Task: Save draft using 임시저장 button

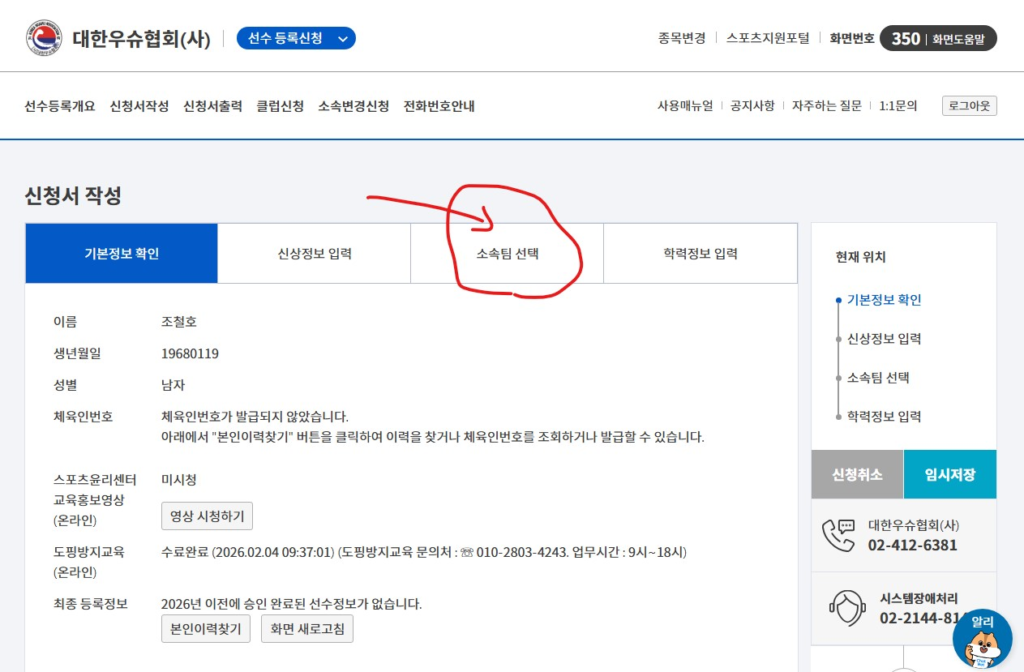Action: [949, 475]
